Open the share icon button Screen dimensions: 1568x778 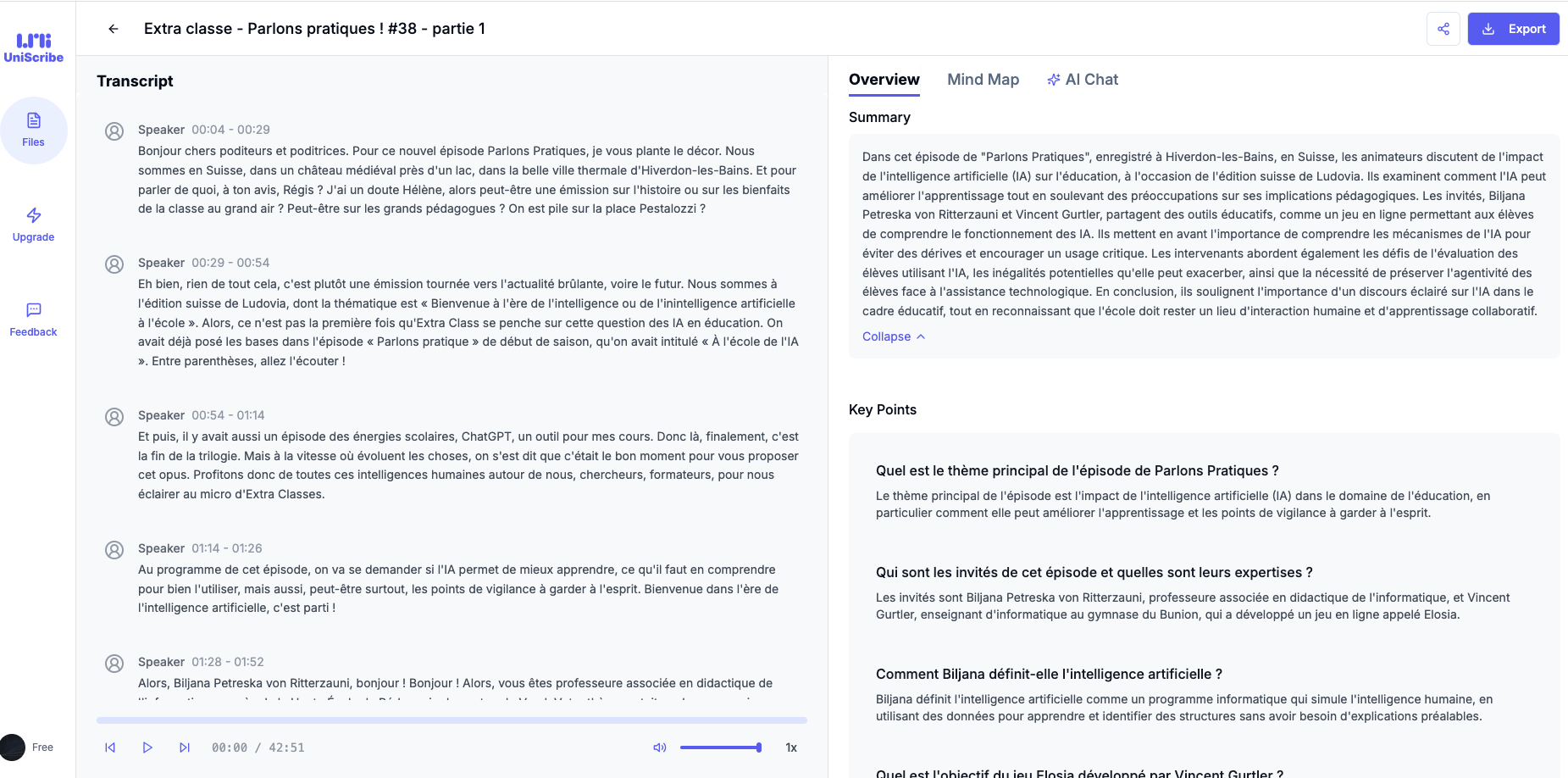coord(1443,29)
